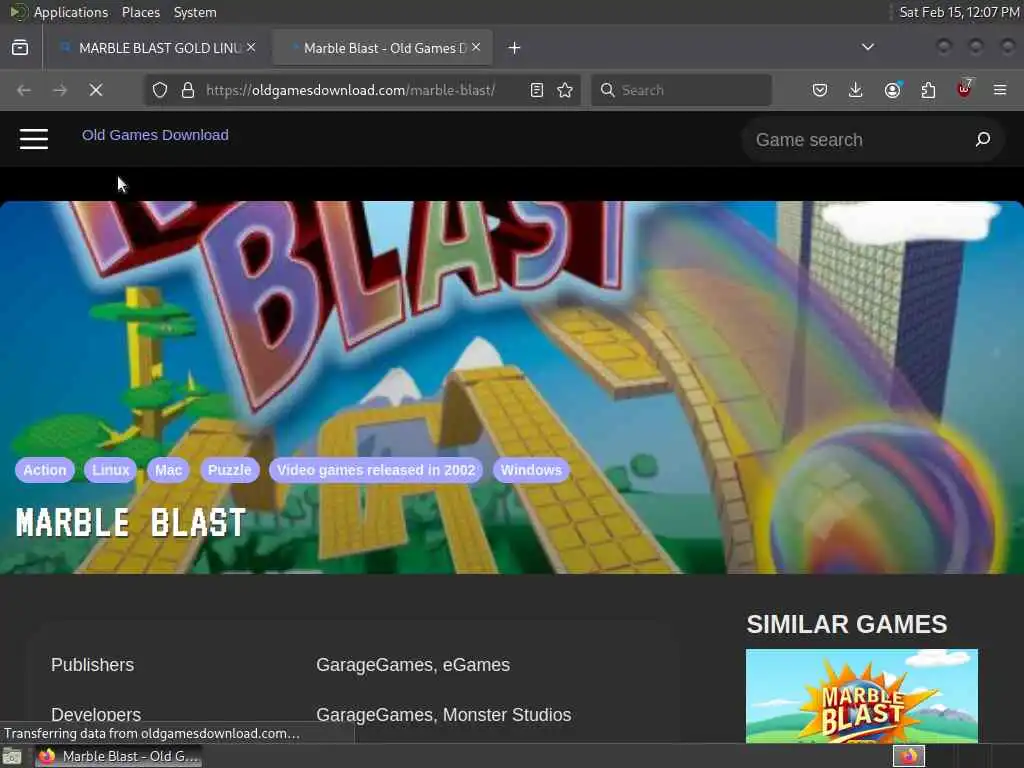
Task: Bookmark this page with star icon
Action: (565, 90)
